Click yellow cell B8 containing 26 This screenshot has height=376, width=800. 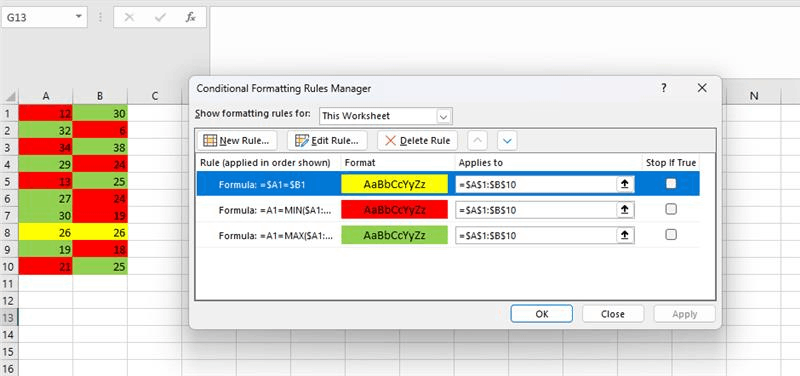tap(100, 232)
